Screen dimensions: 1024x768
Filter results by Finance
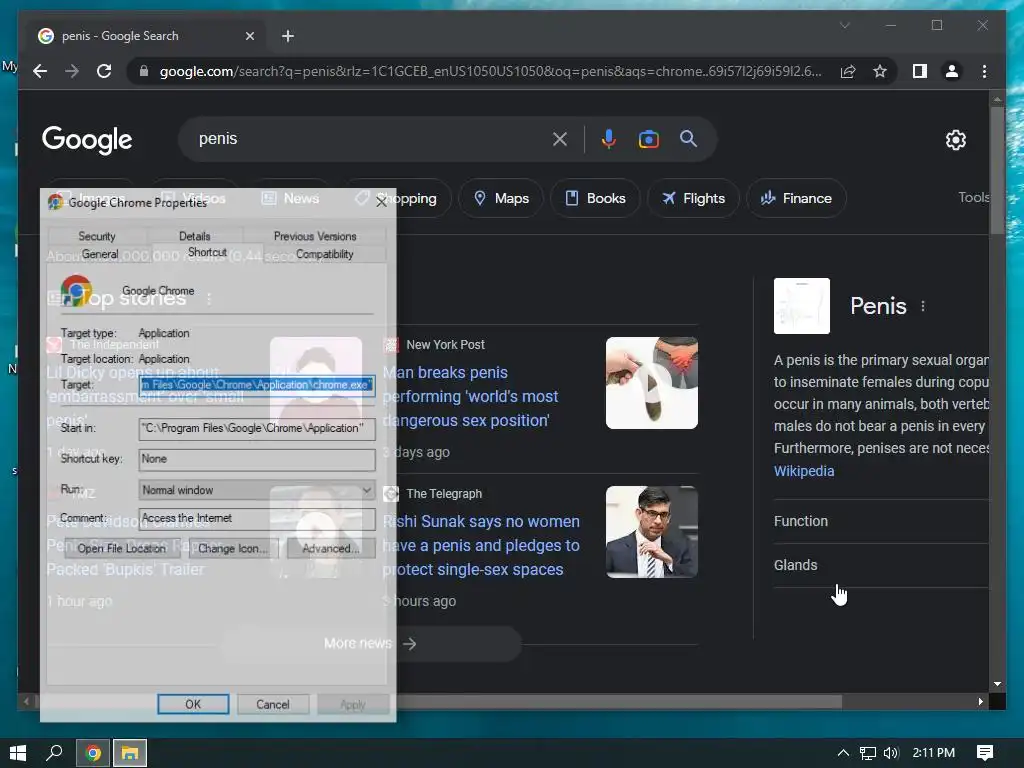[796, 198]
